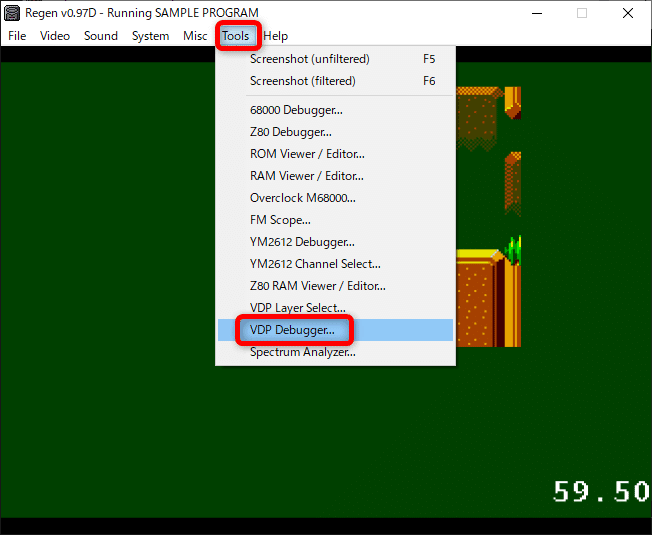Launch the Z80 Debugger

(335, 132)
